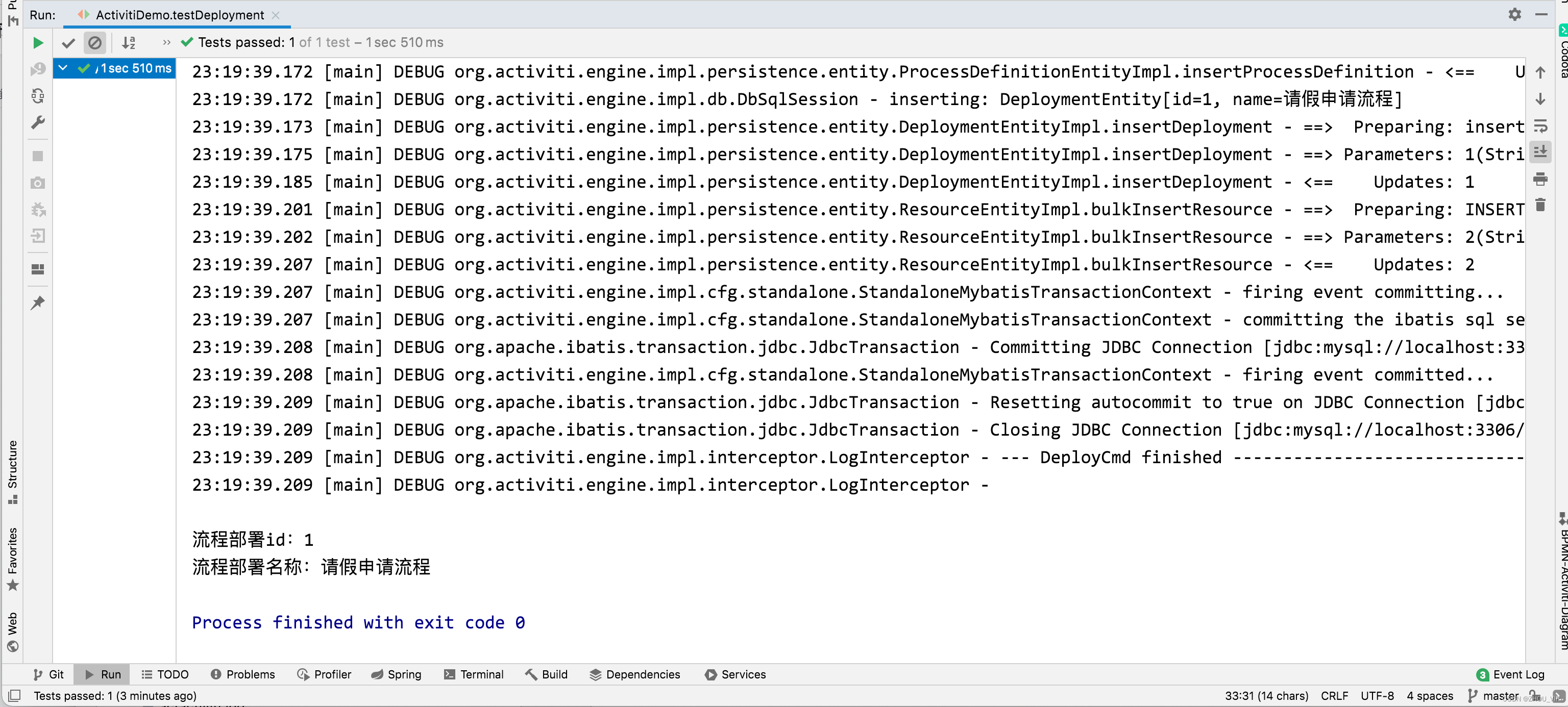Open the Run panel gear settings

point(1514,15)
